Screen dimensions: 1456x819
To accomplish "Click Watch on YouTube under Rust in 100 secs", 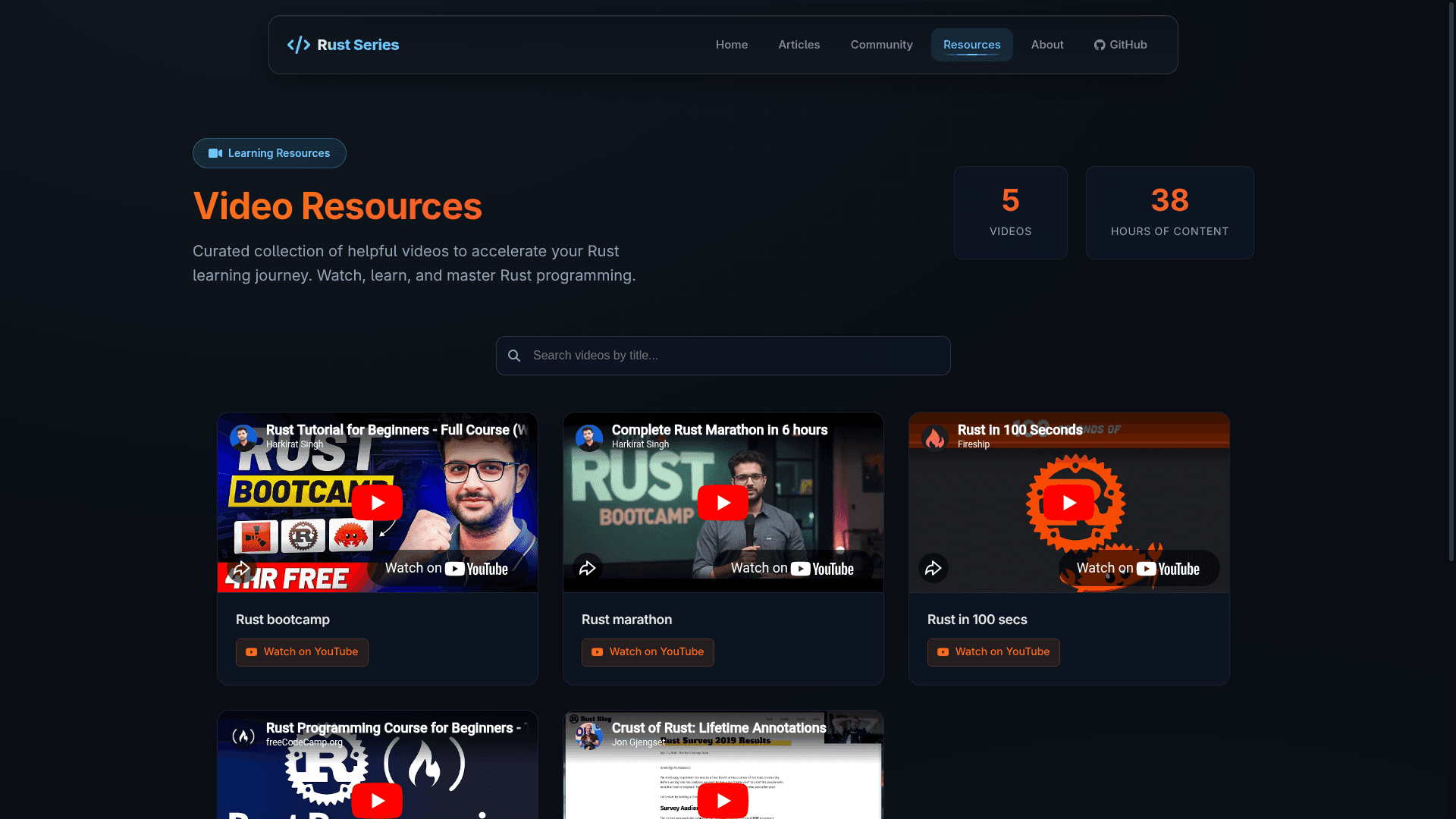I will (993, 652).
